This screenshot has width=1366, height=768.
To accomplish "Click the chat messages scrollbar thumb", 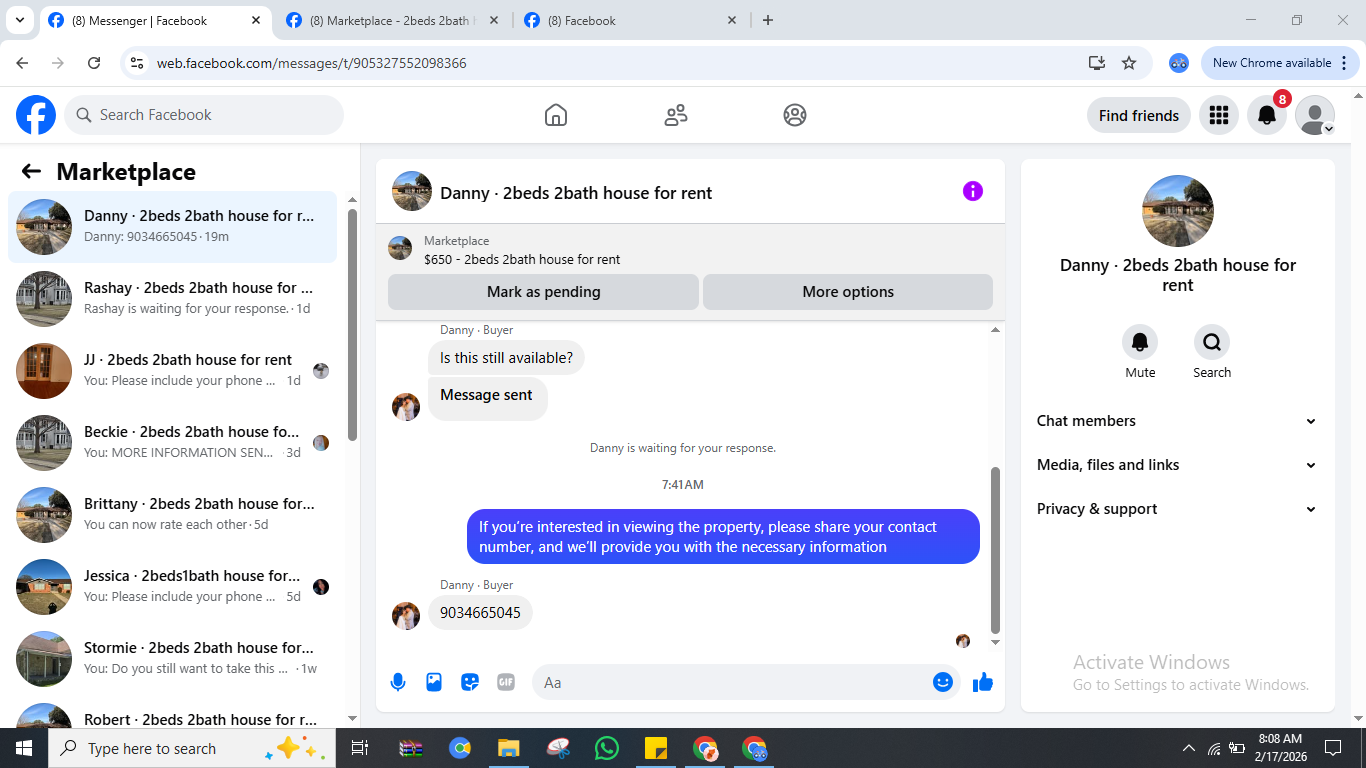I will pos(995,550).
